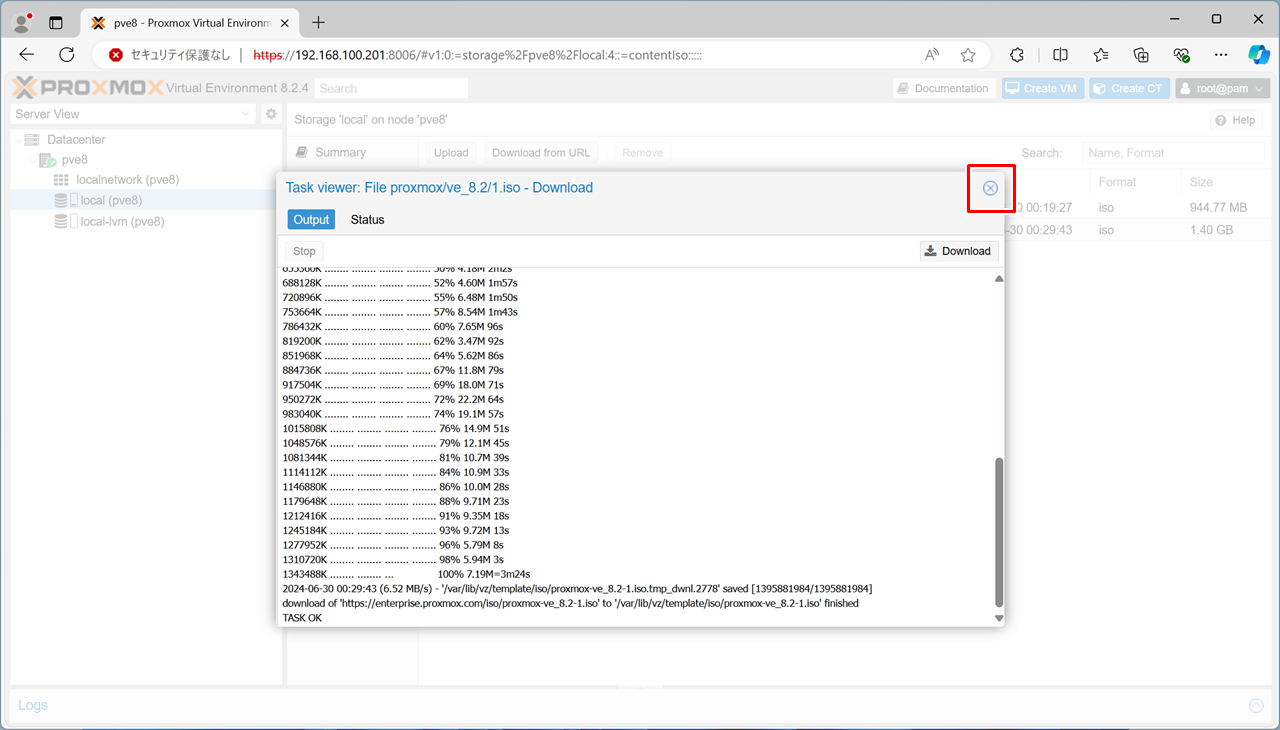
Task: Open browser extensions icon
Action: [x=1017, y=55]
